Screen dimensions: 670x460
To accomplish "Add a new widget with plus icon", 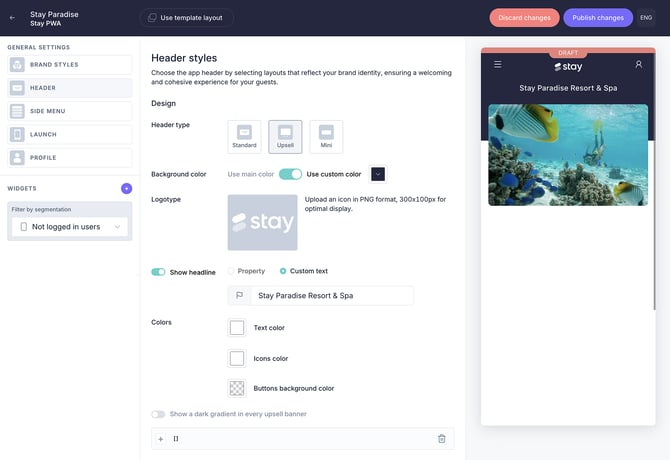I will tap(126, 188).
